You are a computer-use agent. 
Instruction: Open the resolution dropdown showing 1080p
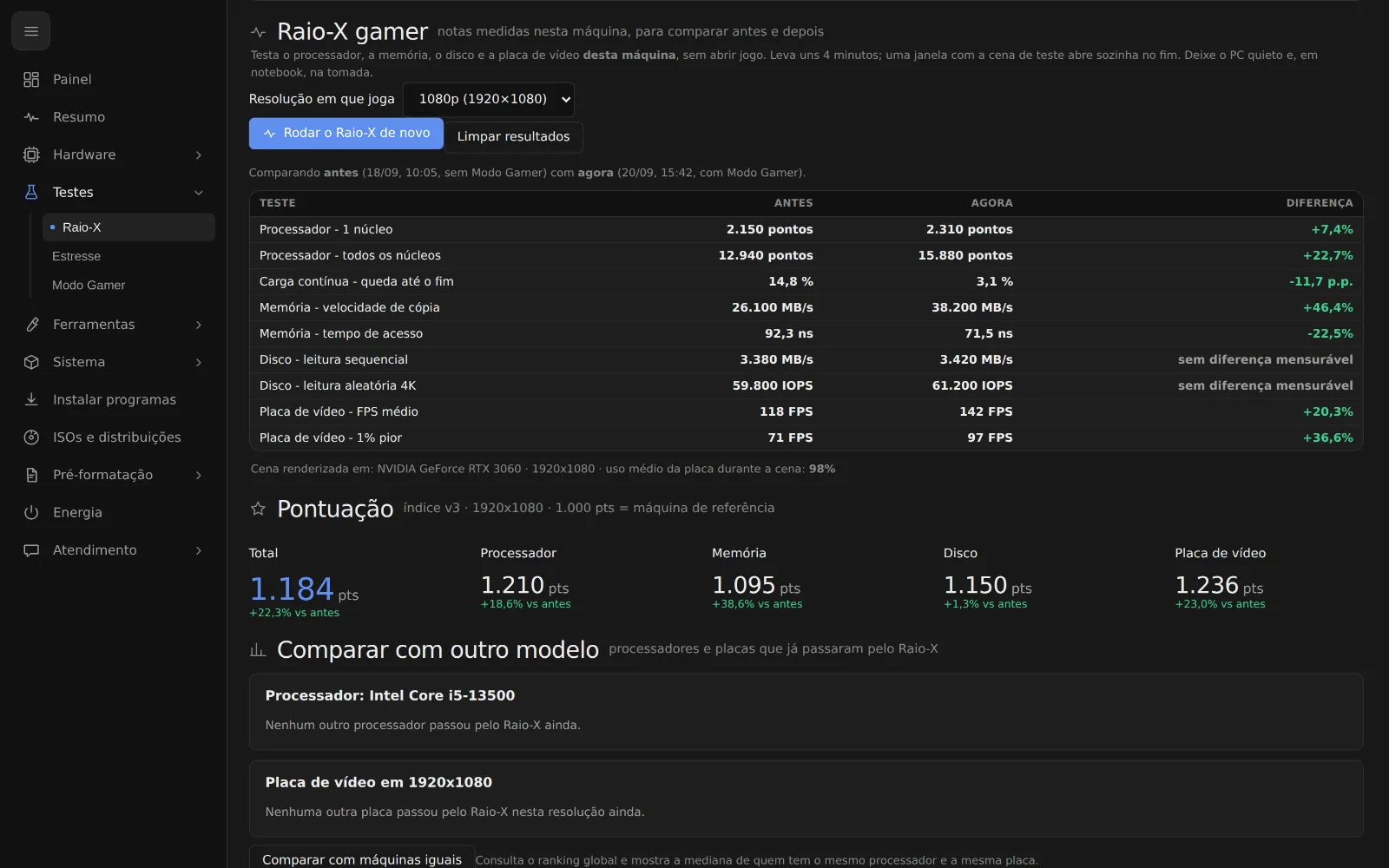pyautogui.click(x=489, y=99)
